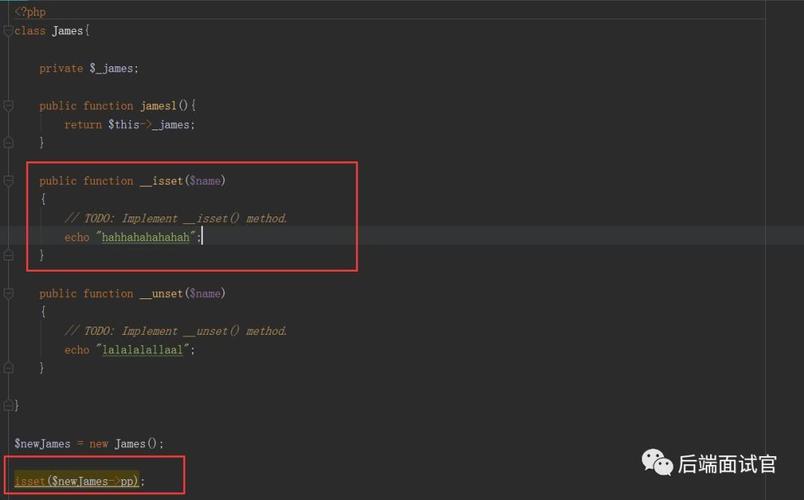804x500 pixels.
Task: Click the "hahhahahahahah" string
Action: click(x=146, y=237)
